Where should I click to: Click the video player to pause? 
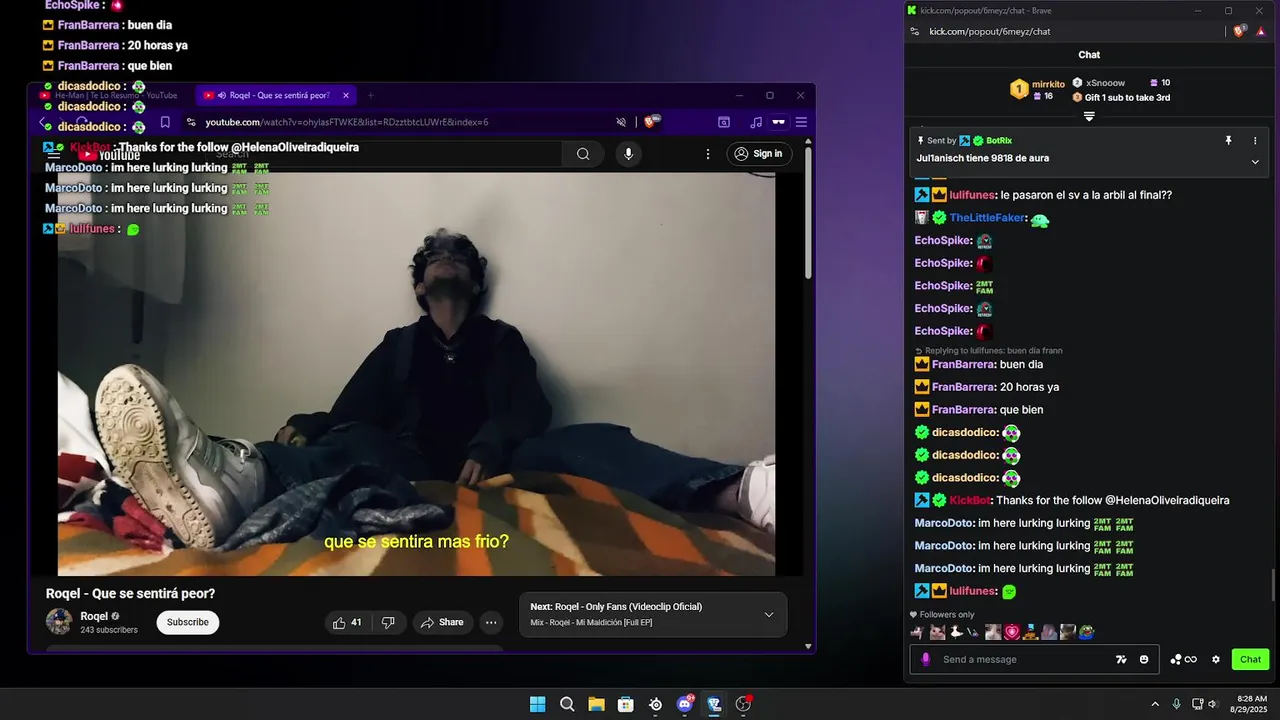click(x=416, y=374)
